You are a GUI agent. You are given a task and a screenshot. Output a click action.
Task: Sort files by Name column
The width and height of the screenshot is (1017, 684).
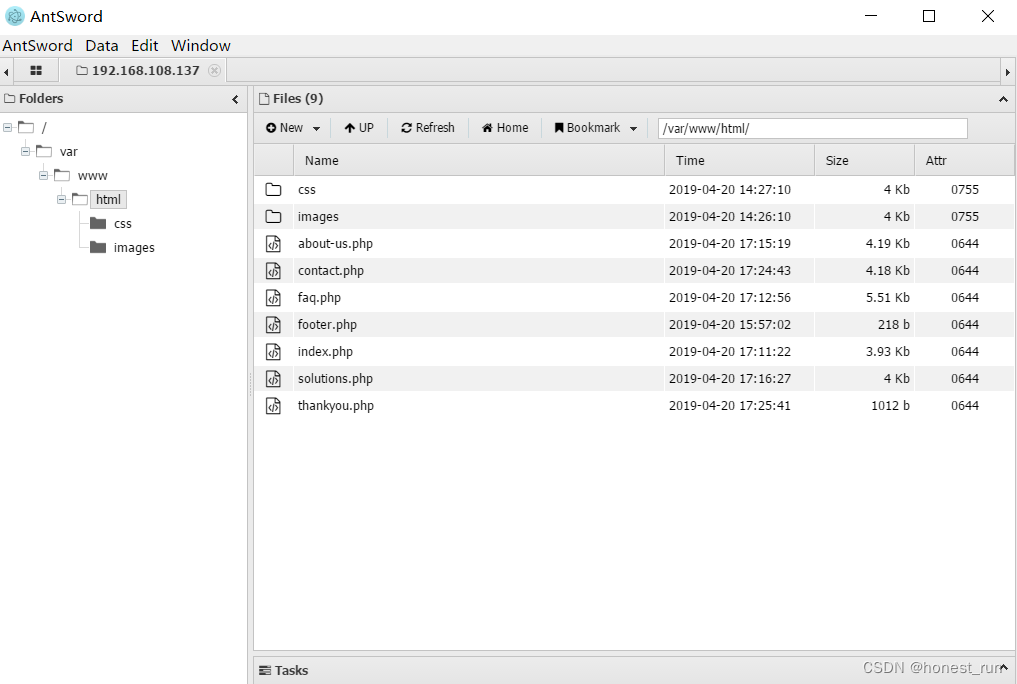[479, 160]
